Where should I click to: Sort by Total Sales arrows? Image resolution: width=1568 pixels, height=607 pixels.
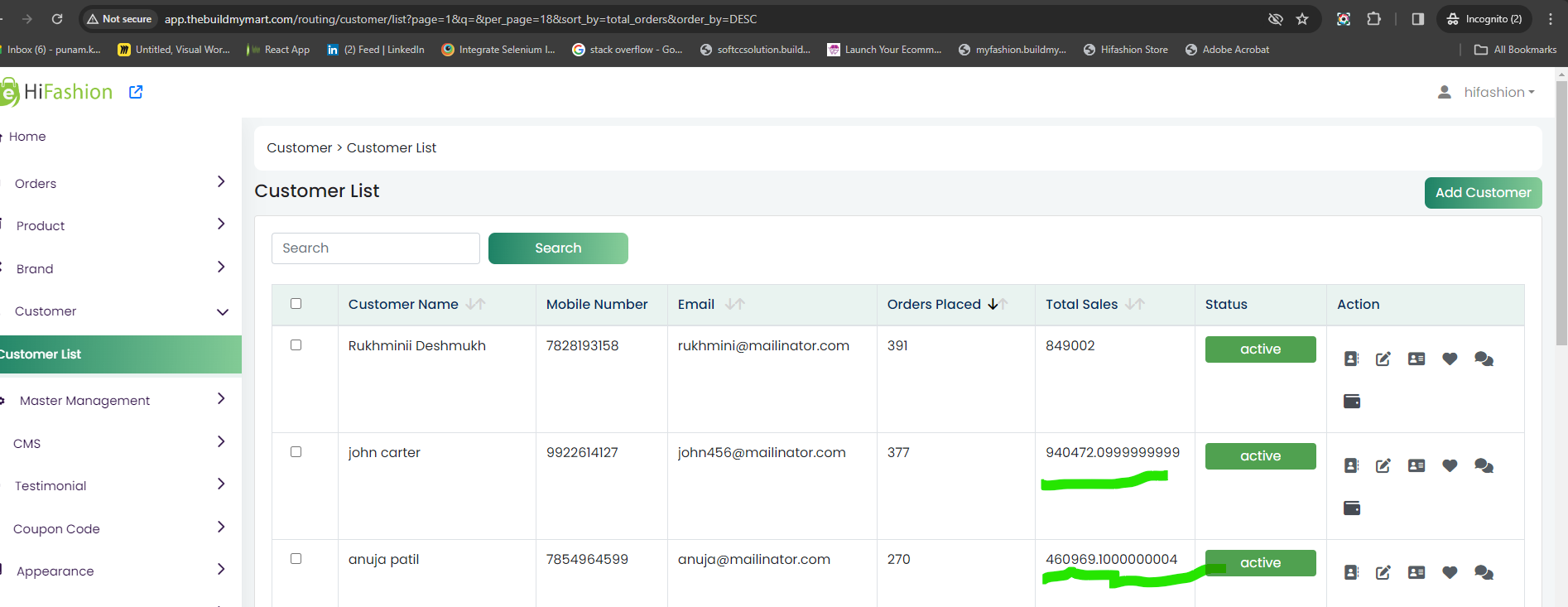[1135, 304]
